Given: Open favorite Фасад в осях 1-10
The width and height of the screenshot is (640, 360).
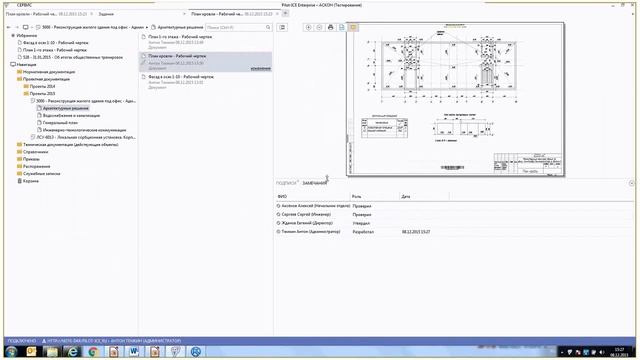Looking at the screenshot, I should click(56, 42).
